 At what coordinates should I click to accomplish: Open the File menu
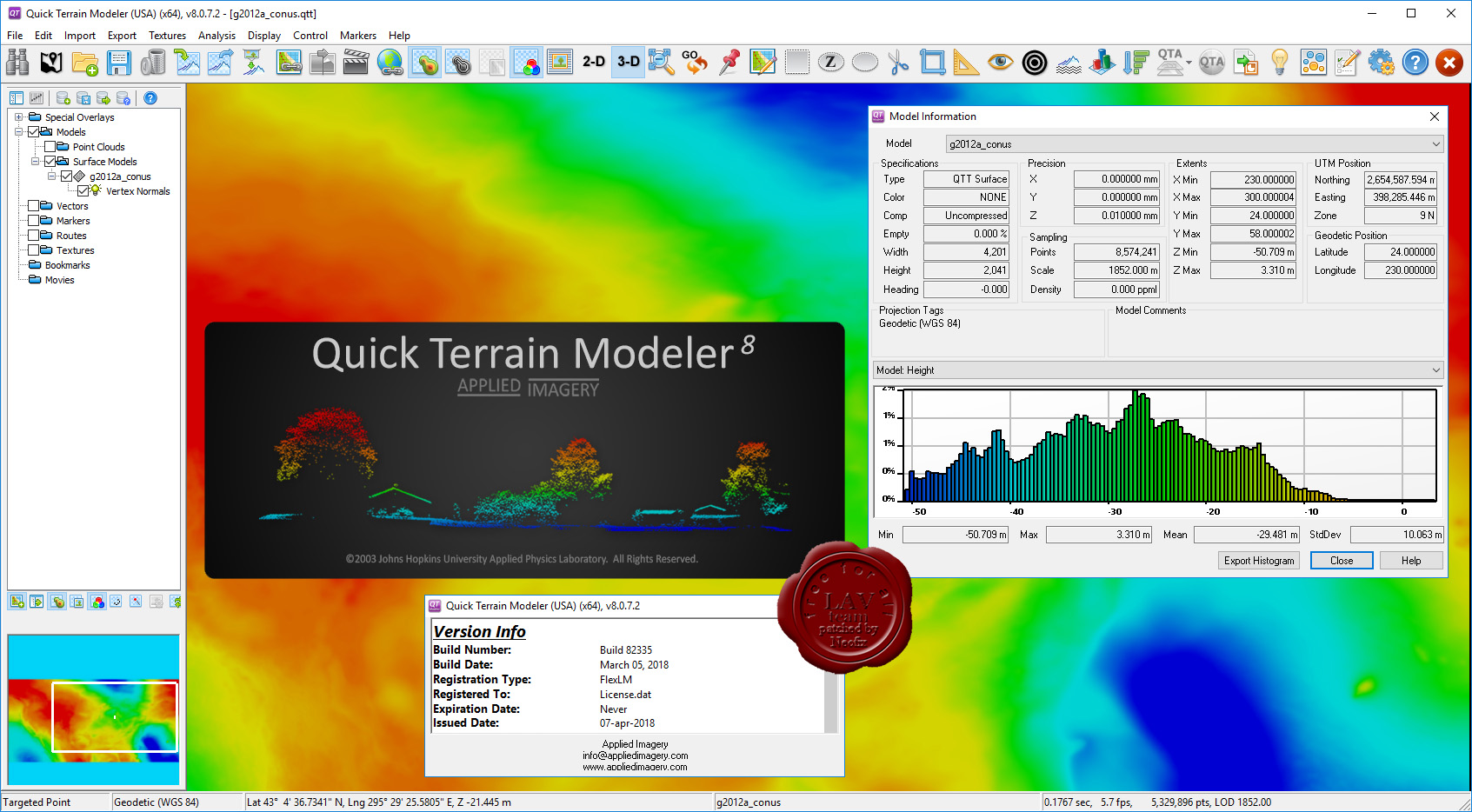(x=15, y=36)
